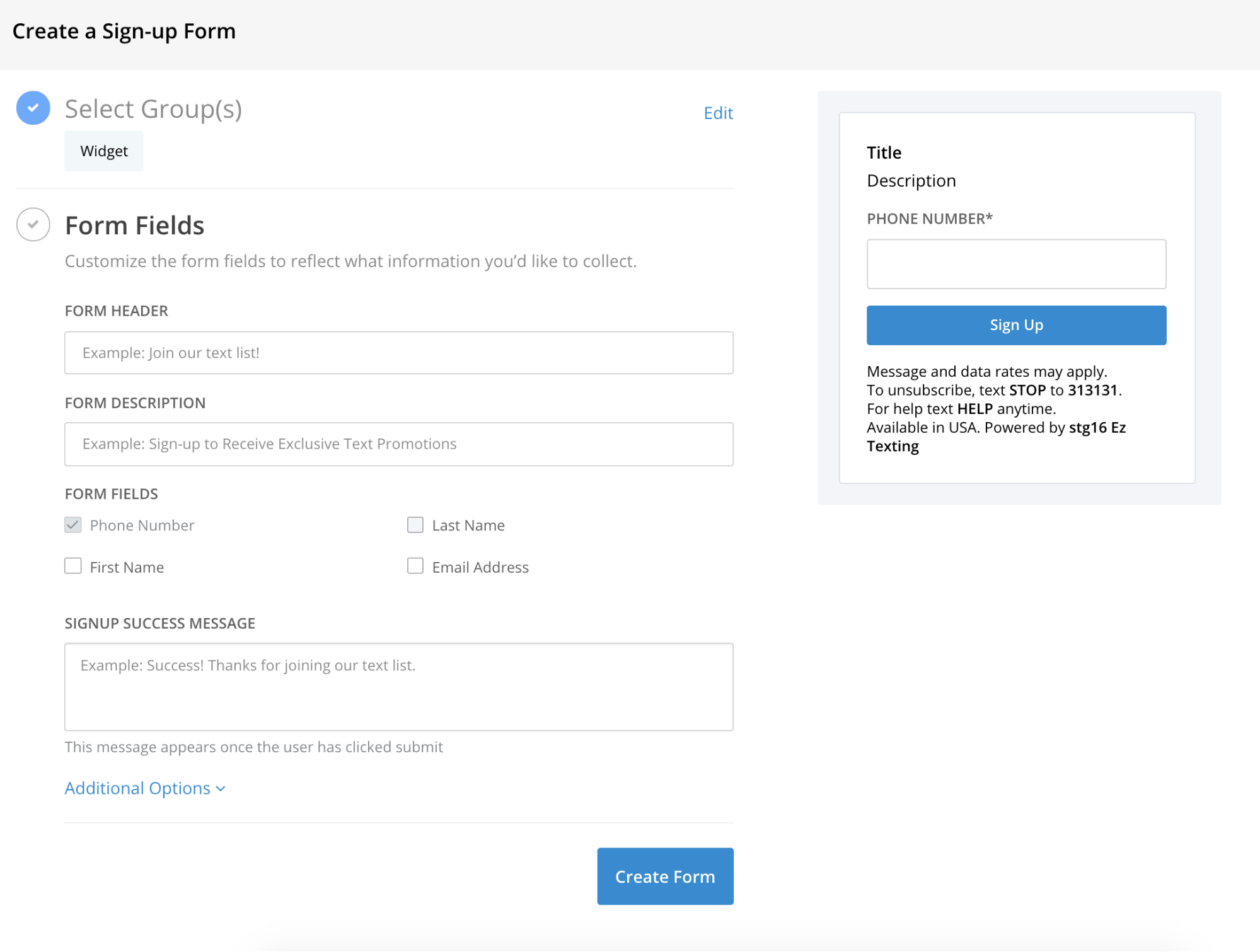Viewport: 1260px width, 952px height.
Task: Click the Signup Success Message text area
Action: (398, 687)
